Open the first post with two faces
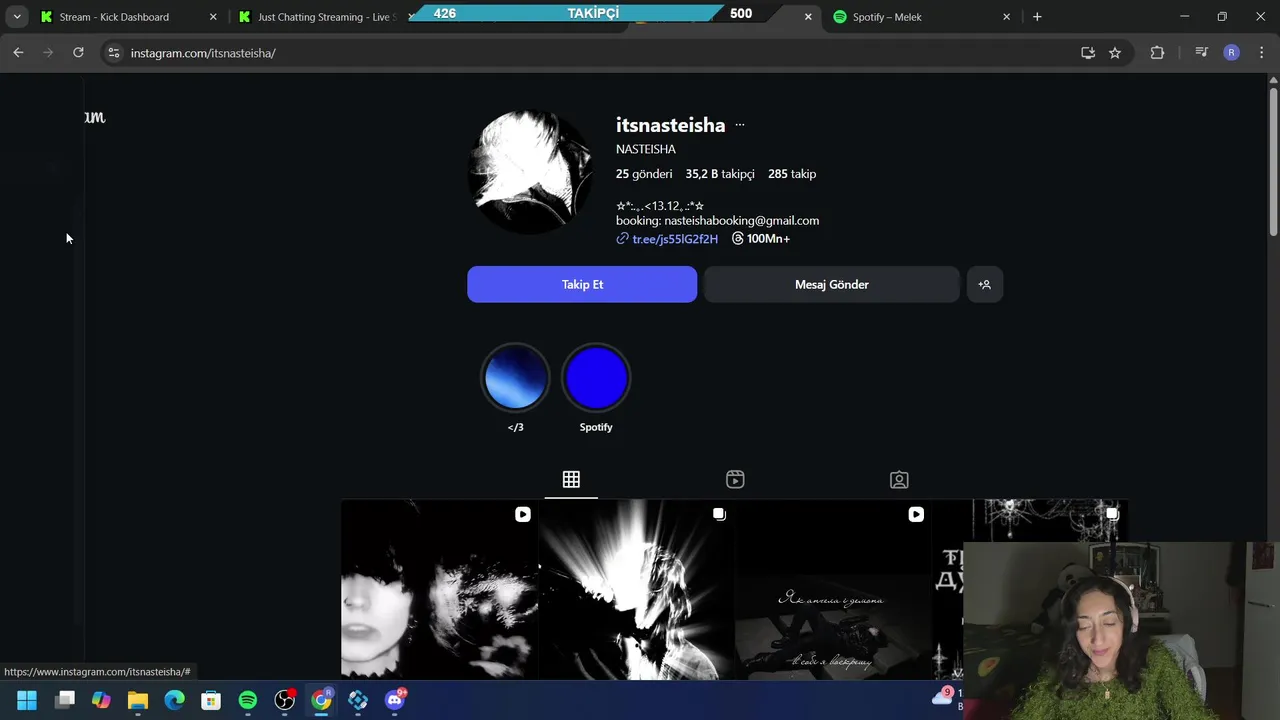The height and width of the screenshot is (720, 1280). click(x=440, y=590)
